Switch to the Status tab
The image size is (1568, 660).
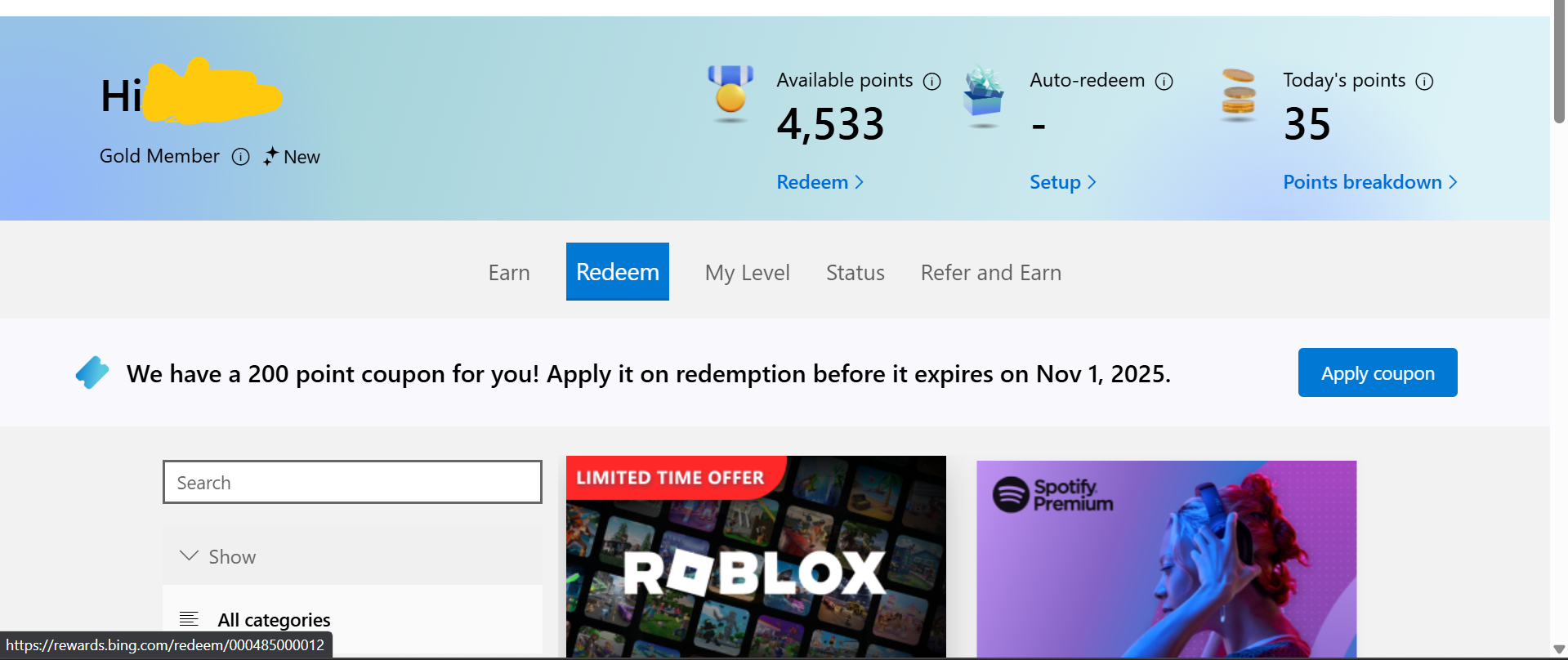[x=855, y=272]
